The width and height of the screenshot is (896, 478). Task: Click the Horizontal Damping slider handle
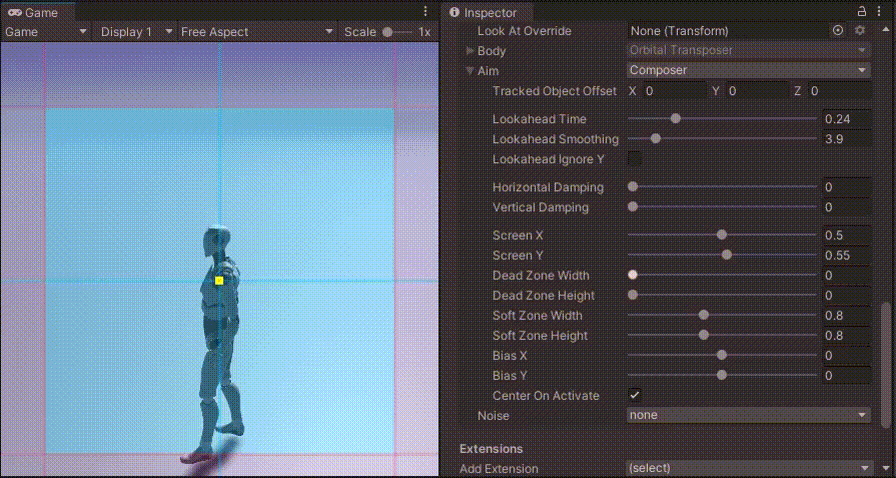click(x=633, y=187)
